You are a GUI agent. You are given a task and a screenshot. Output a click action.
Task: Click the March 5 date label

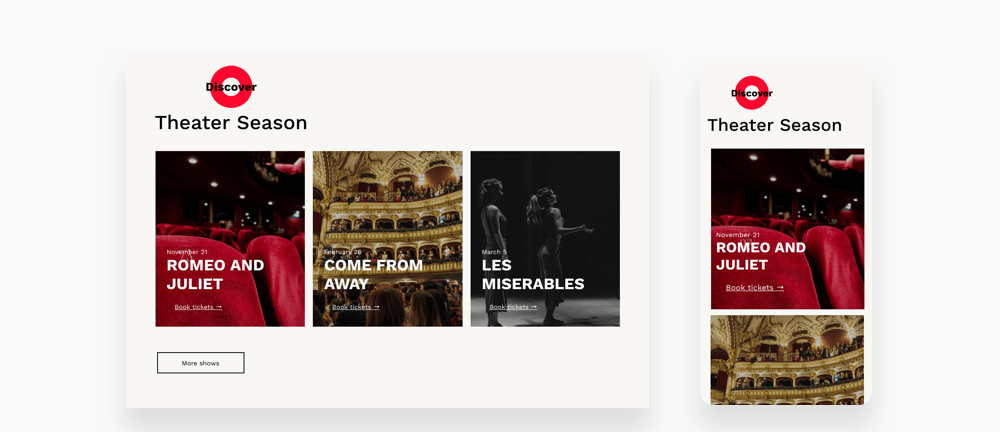point(494,252)
